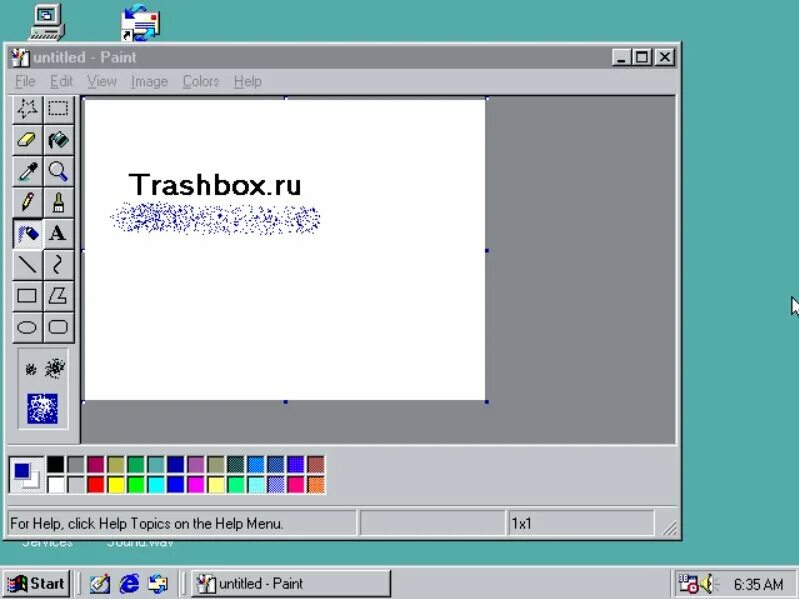This screenshot has width=799, height=599.
Task: Choose the Brush tool
Action: pyautogui.click(x=58, y=202)
